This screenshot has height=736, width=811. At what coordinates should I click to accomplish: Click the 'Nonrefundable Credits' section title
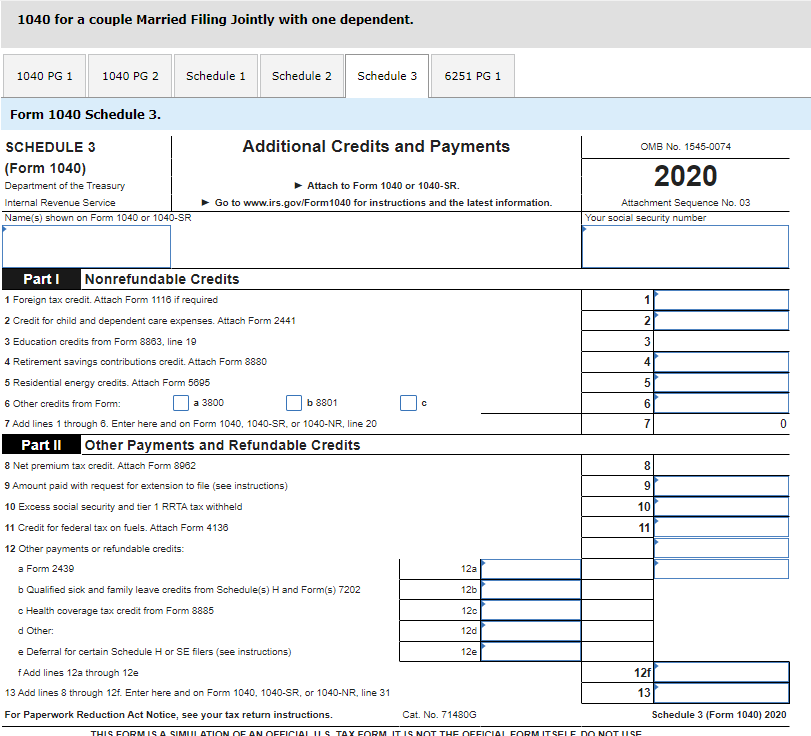coord(162,279)
